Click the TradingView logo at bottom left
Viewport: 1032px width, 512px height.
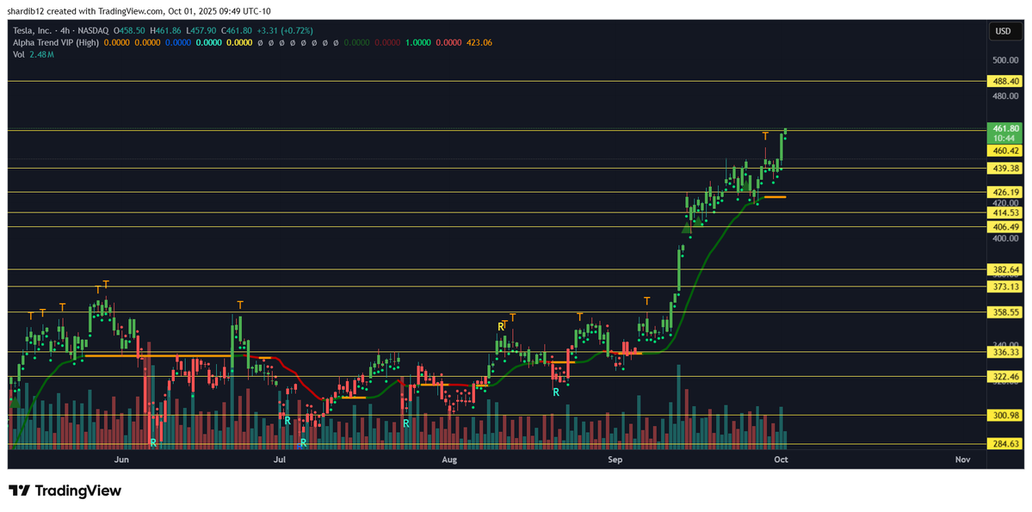[65, 491]
